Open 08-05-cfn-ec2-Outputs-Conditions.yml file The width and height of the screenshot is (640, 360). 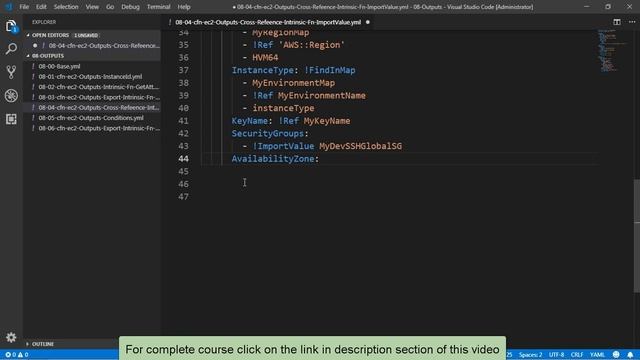[x=91, y=118]
